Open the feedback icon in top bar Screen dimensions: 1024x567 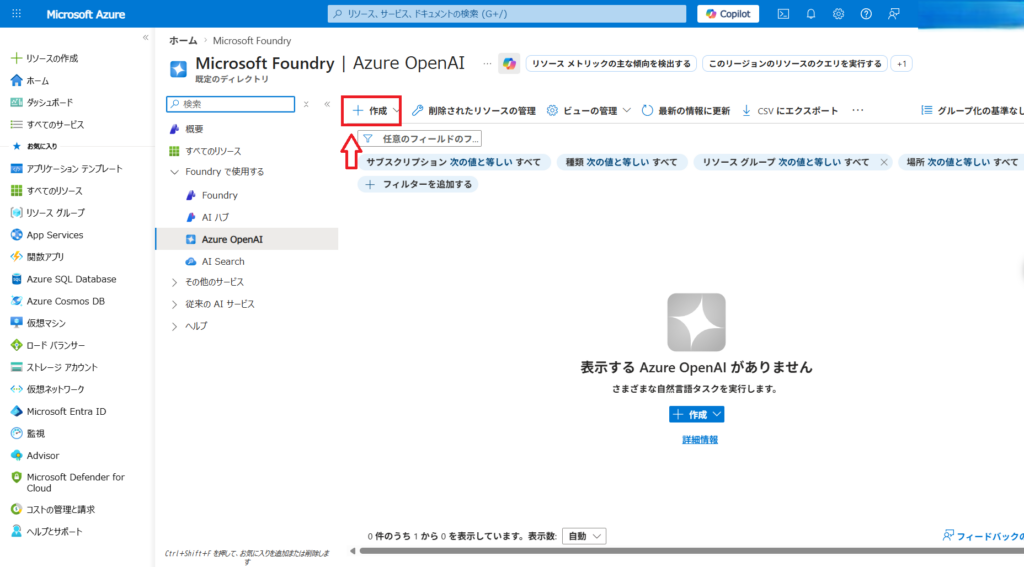click(x=894, y=14)
